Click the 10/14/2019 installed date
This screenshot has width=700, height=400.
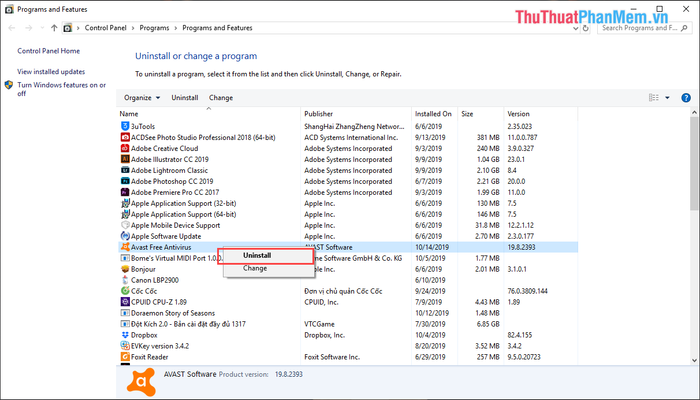tap(432, 247)
